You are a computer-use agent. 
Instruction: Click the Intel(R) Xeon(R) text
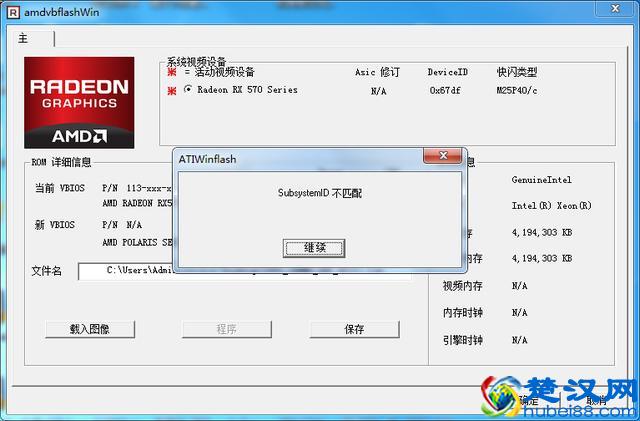click(x=551, y=206)
